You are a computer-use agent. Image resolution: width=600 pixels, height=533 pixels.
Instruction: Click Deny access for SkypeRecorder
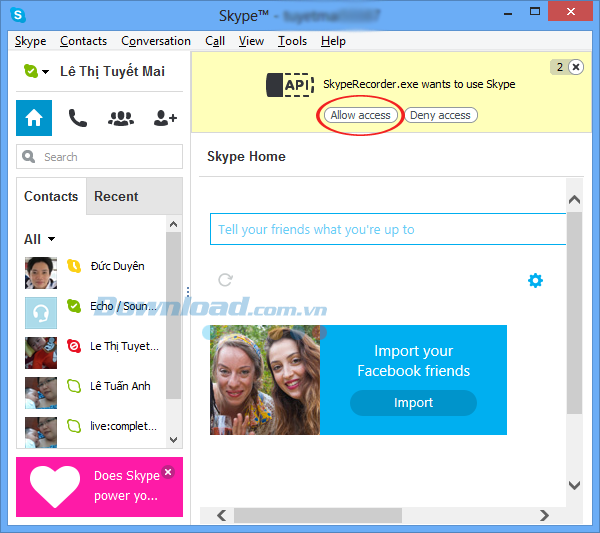[440, 115]
